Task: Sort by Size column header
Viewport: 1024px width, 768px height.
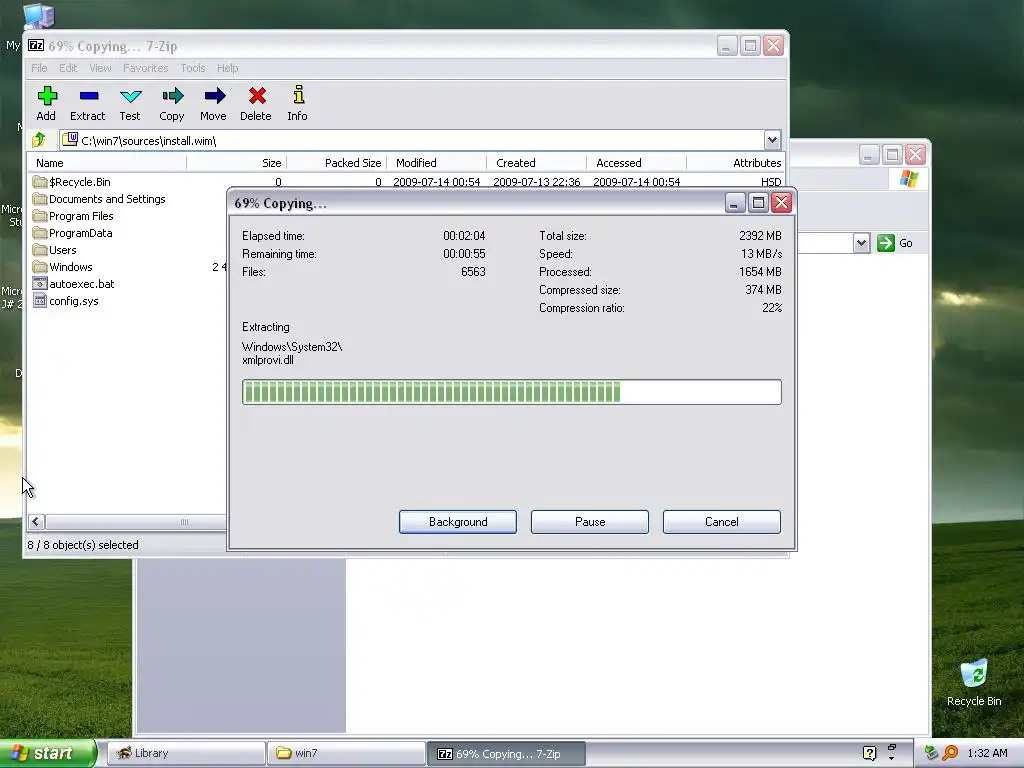Action: click(236, 163)
